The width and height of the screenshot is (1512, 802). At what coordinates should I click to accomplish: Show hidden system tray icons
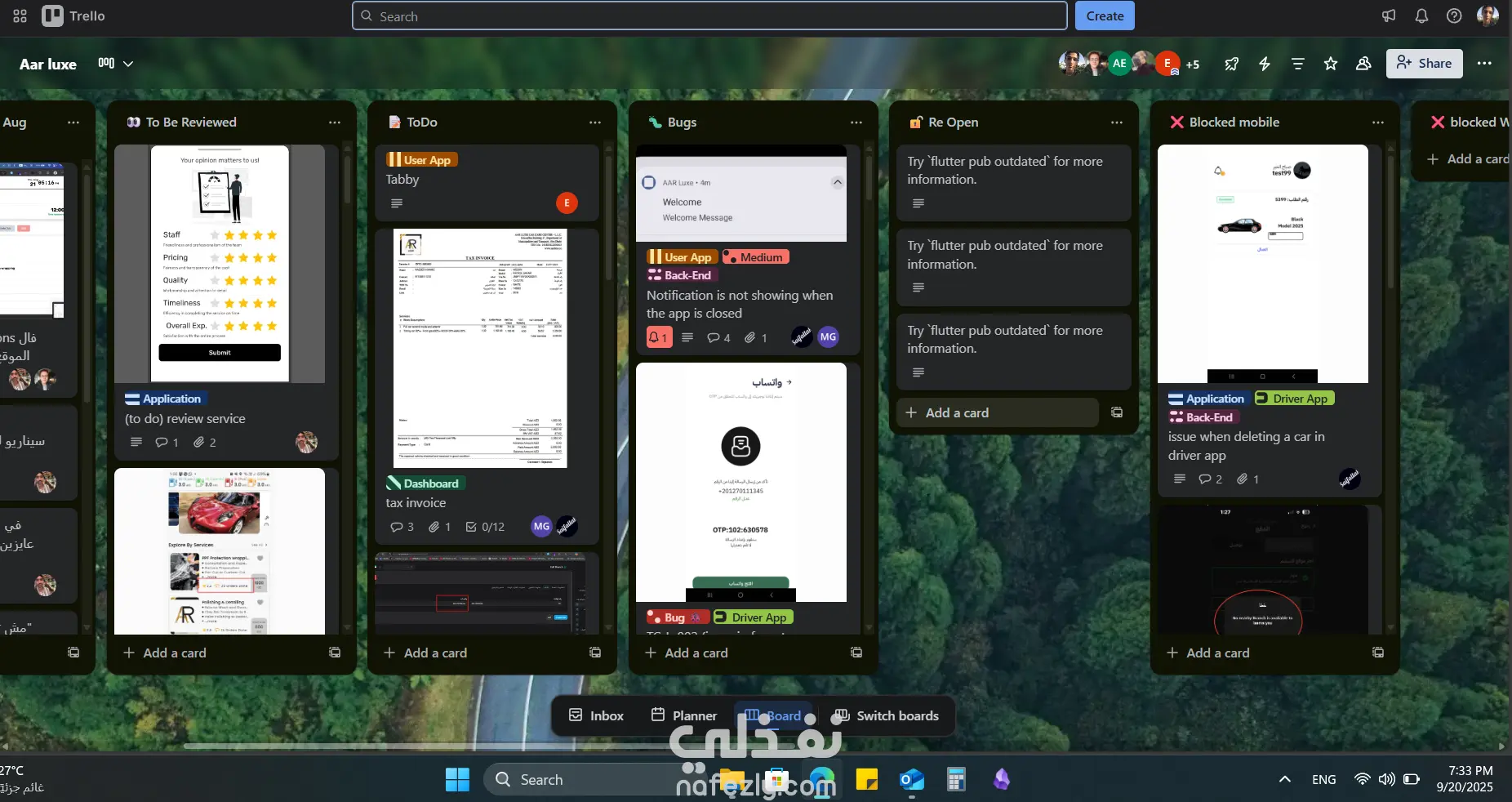[1284, 780]
